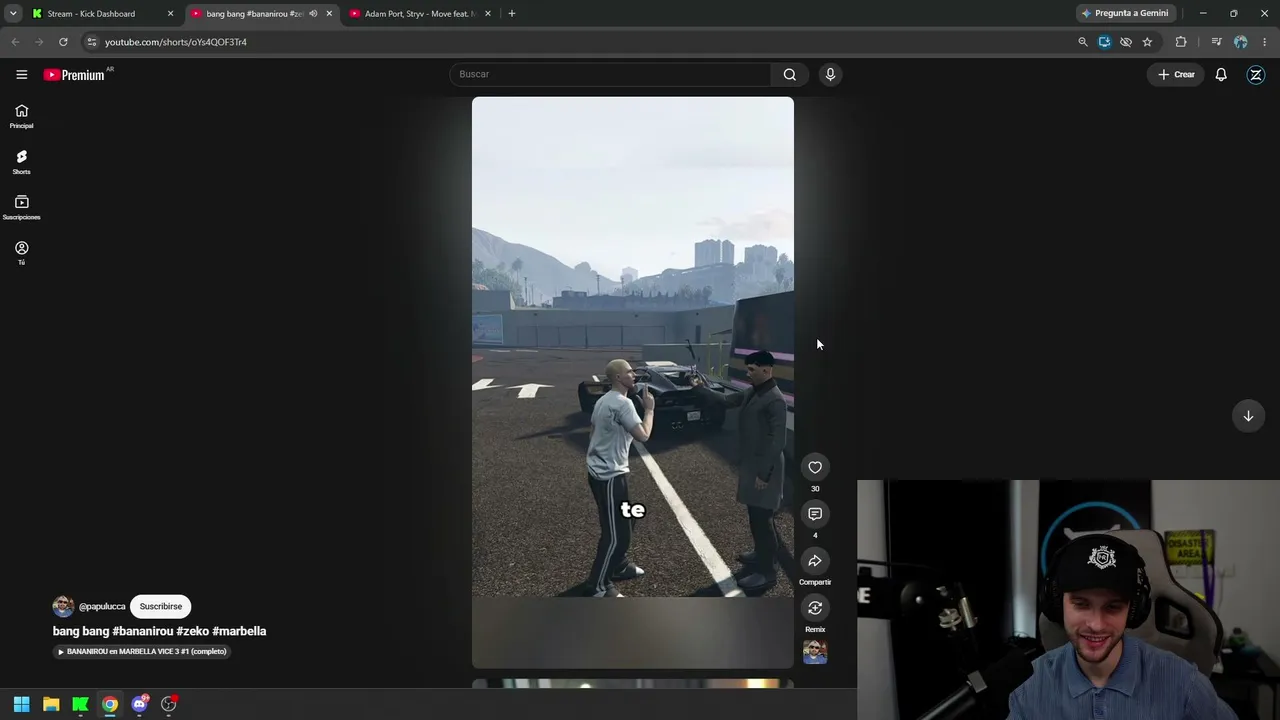The height and width of the screenshot is (720, 1280).
Task: Like the bang bang short
Action: coord(815,467)
